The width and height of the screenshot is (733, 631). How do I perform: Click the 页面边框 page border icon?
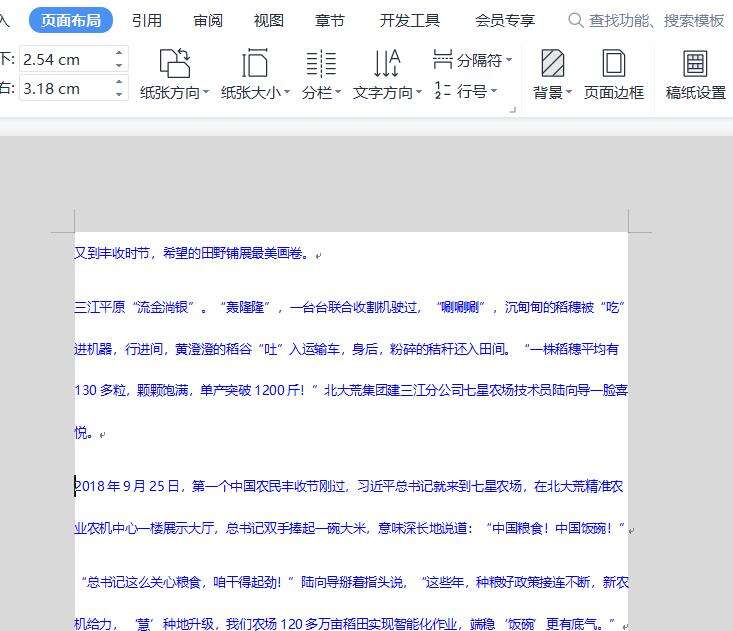tap(614, 63)
